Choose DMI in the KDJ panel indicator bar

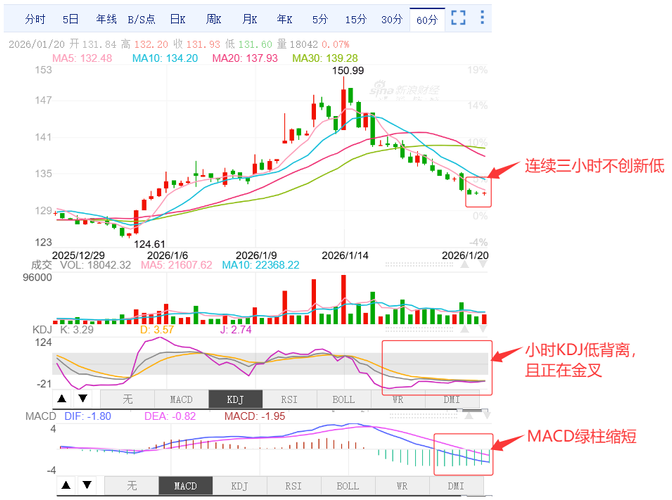pyautogui.click(x=452, y=399)
